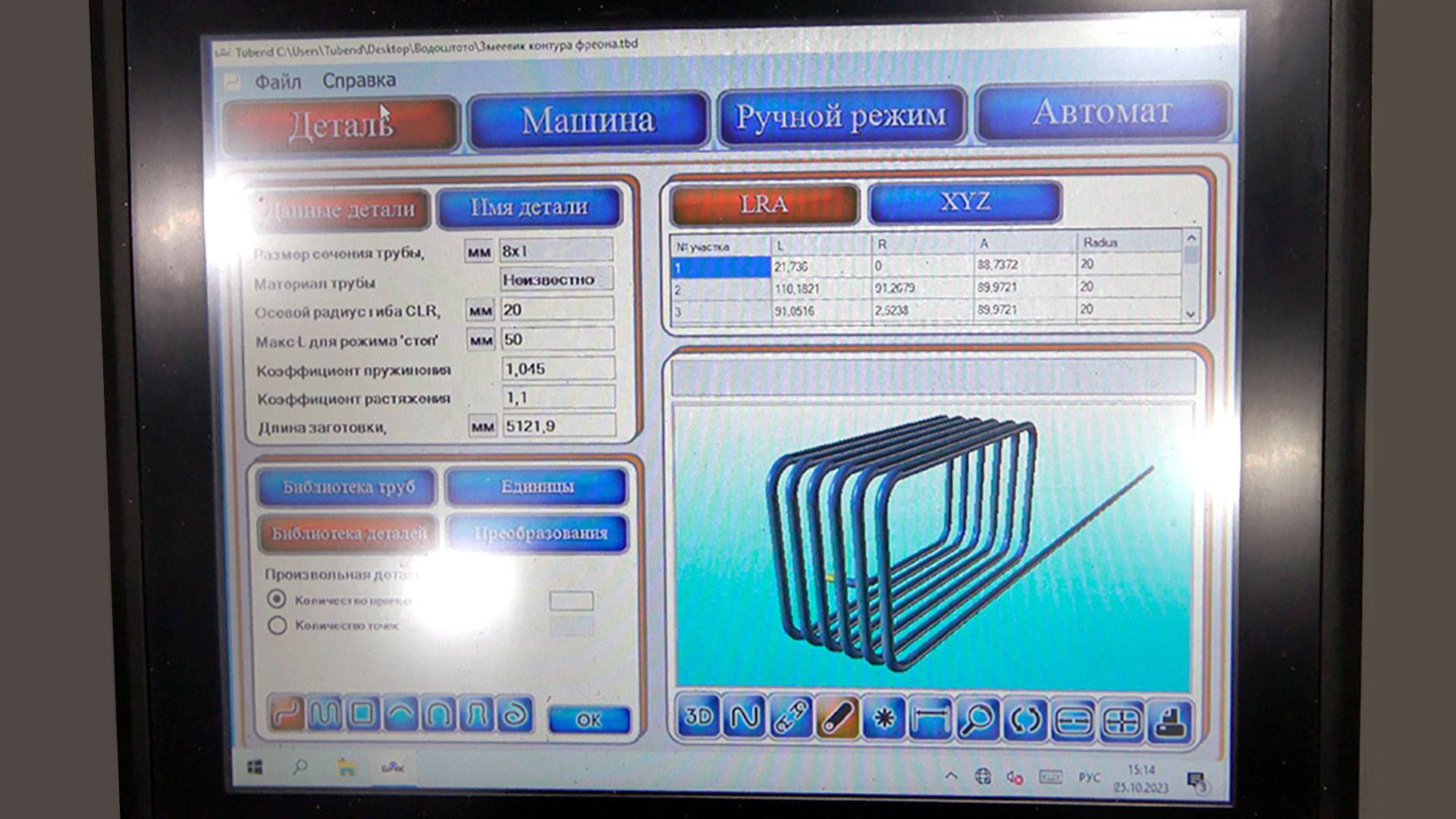Select the Количество прямых radio button

(x=277, y=599)
